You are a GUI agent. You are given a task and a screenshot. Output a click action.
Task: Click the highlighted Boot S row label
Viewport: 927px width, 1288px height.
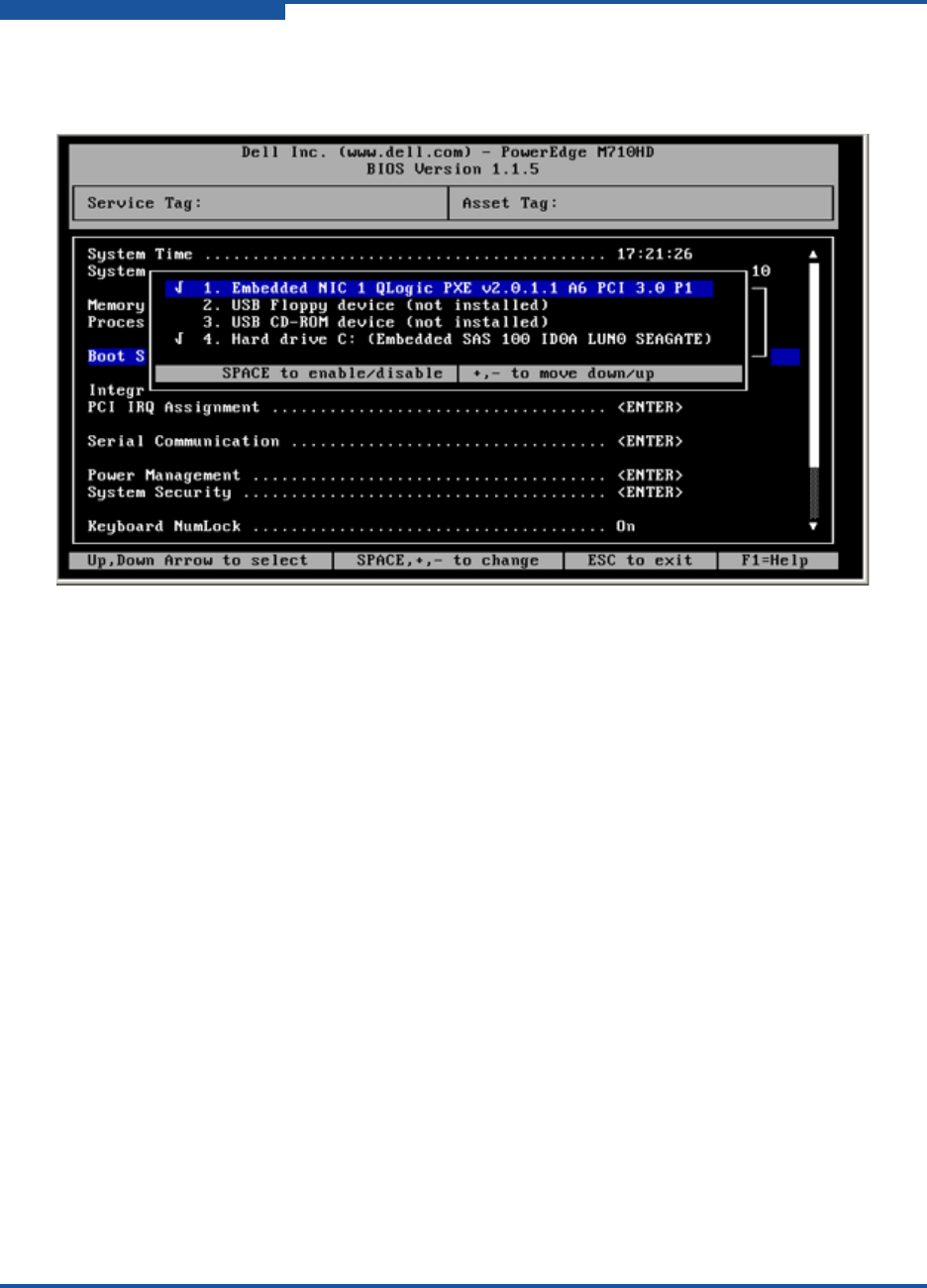pyautogui.click(x=116, y=357)
